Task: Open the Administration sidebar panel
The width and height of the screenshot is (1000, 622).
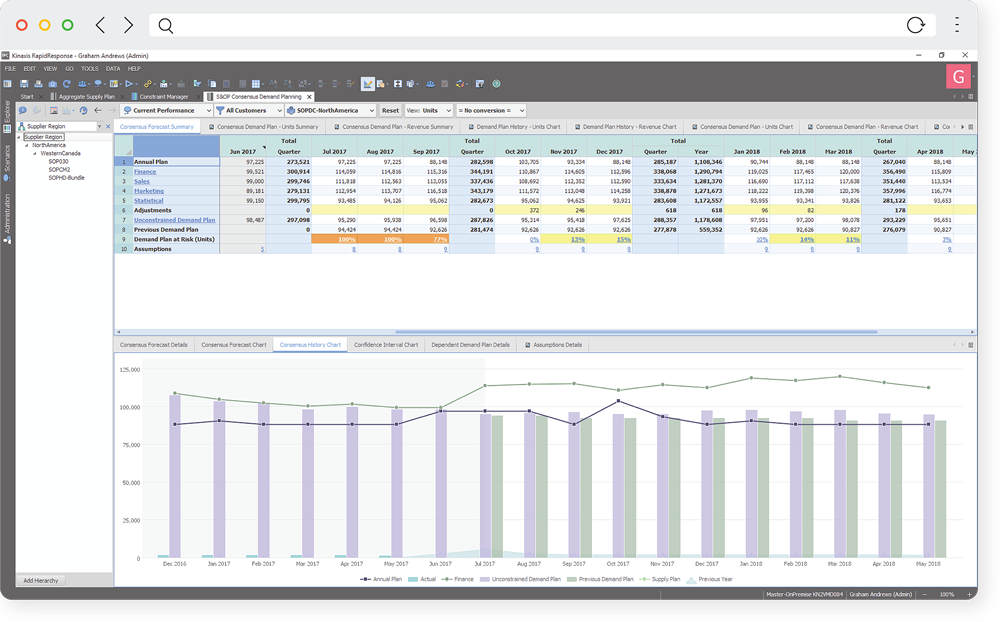Action: coord(7,218)
